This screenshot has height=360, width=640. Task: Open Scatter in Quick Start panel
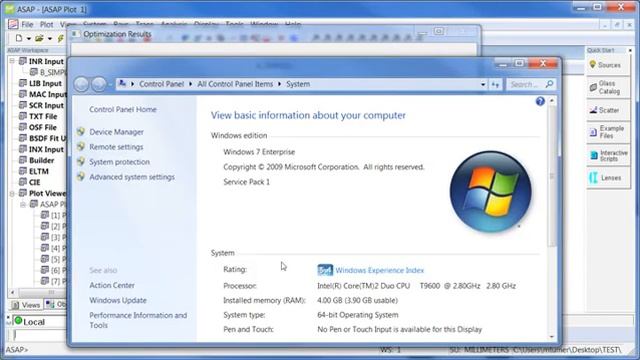tap(608, 110)
